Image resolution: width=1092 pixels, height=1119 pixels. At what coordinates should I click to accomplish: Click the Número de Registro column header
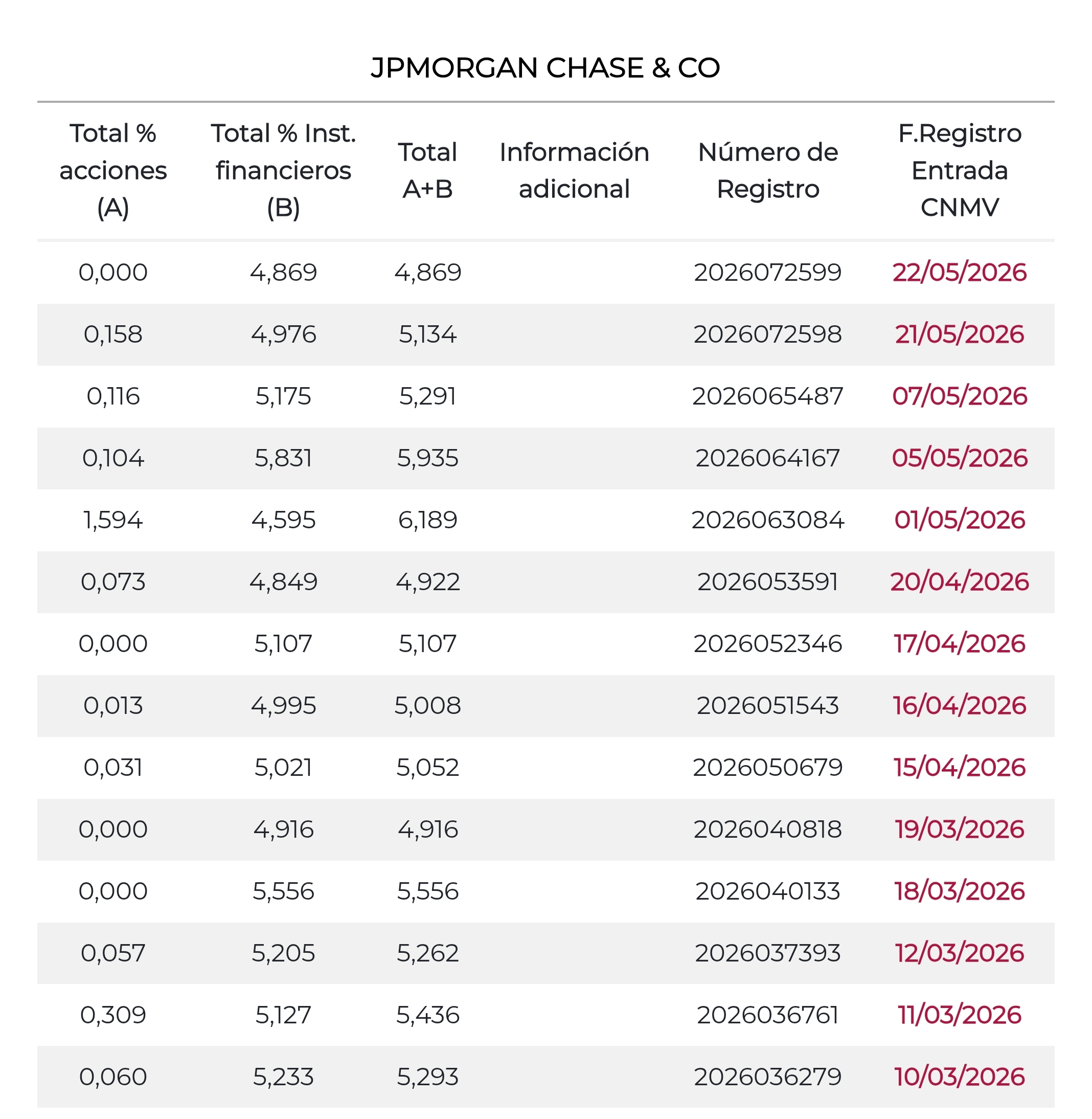pos(768,170)
